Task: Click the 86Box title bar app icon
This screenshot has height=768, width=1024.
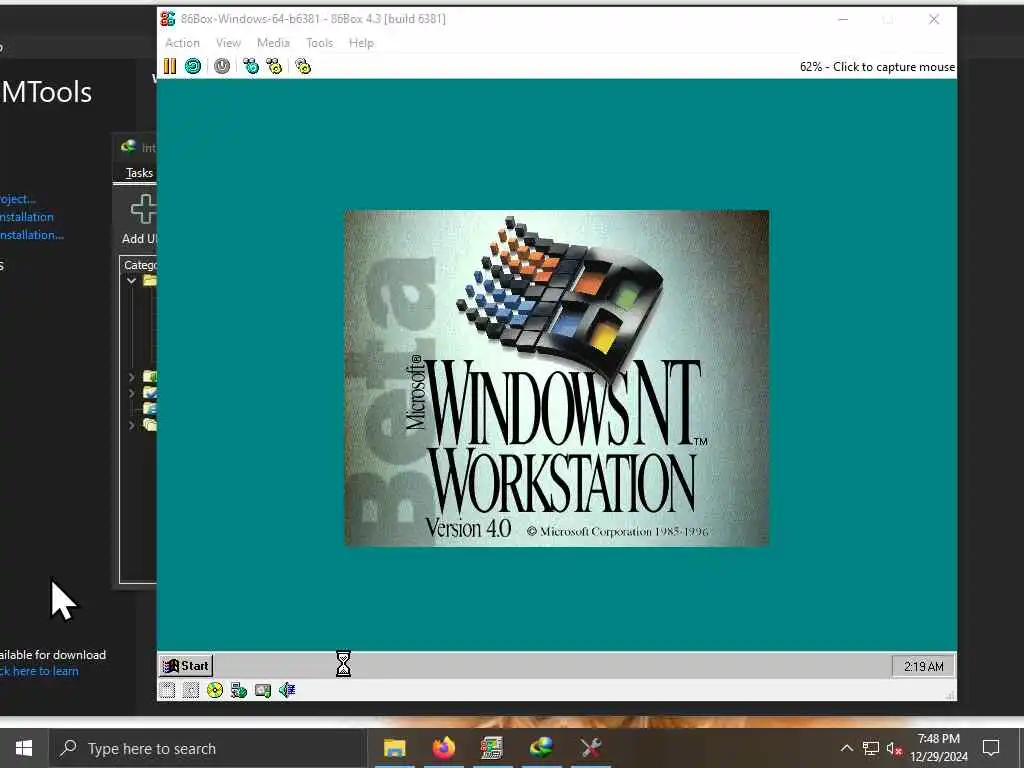Action: [168, 19]
